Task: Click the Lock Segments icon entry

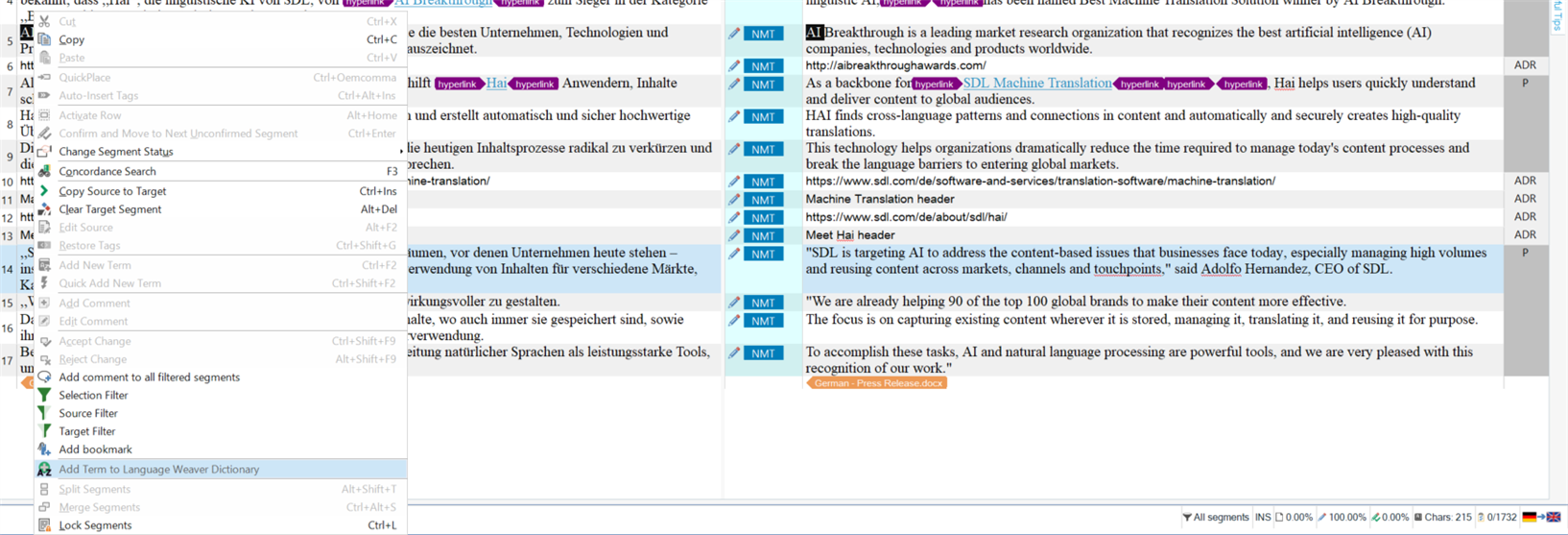Action: coord(44,525)
